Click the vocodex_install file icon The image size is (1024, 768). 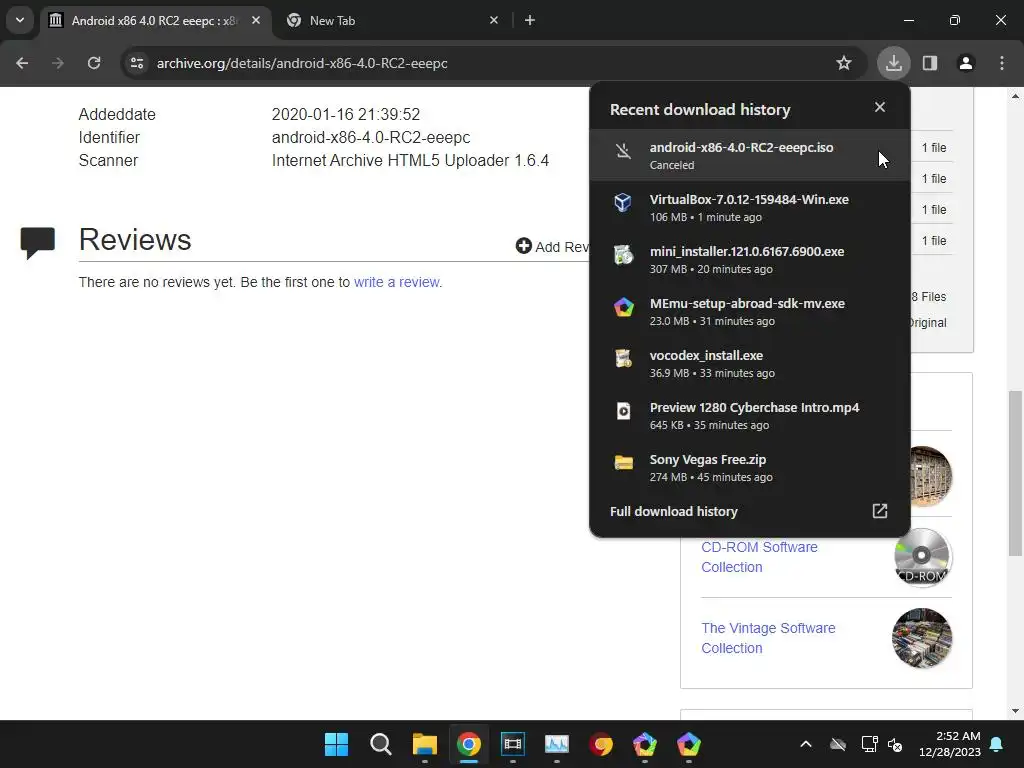point(624,359)
